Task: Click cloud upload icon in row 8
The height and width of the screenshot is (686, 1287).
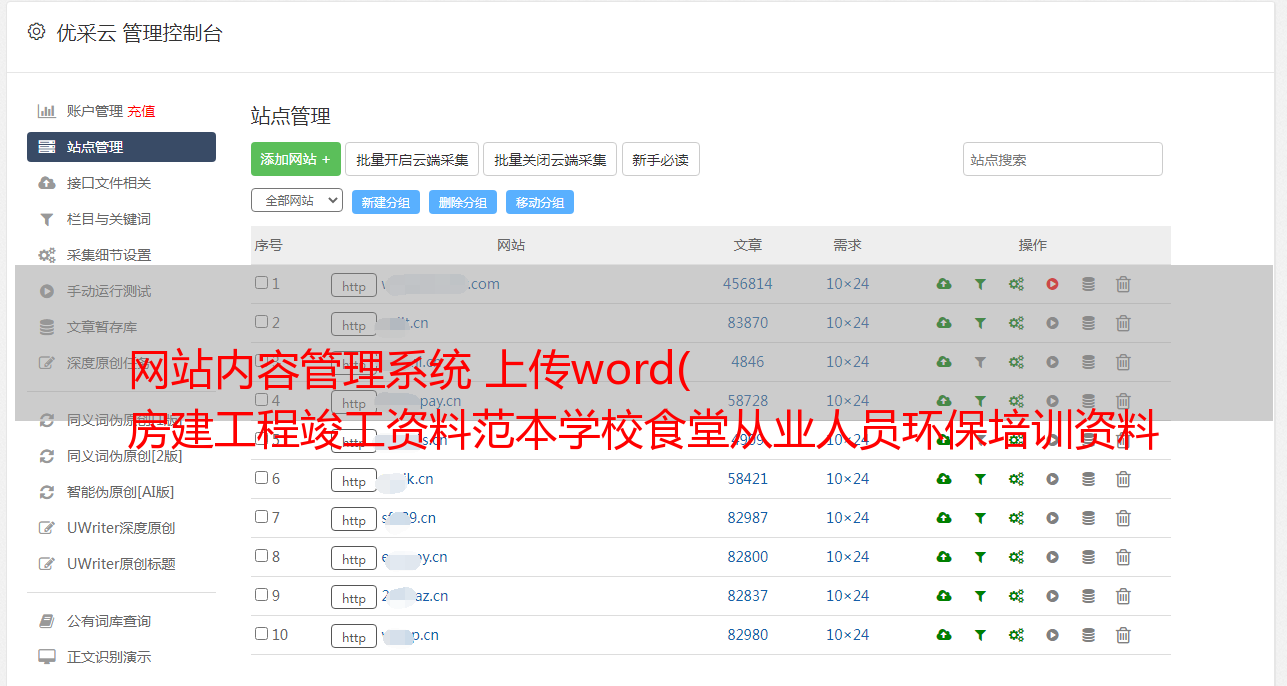Action: 944,557
